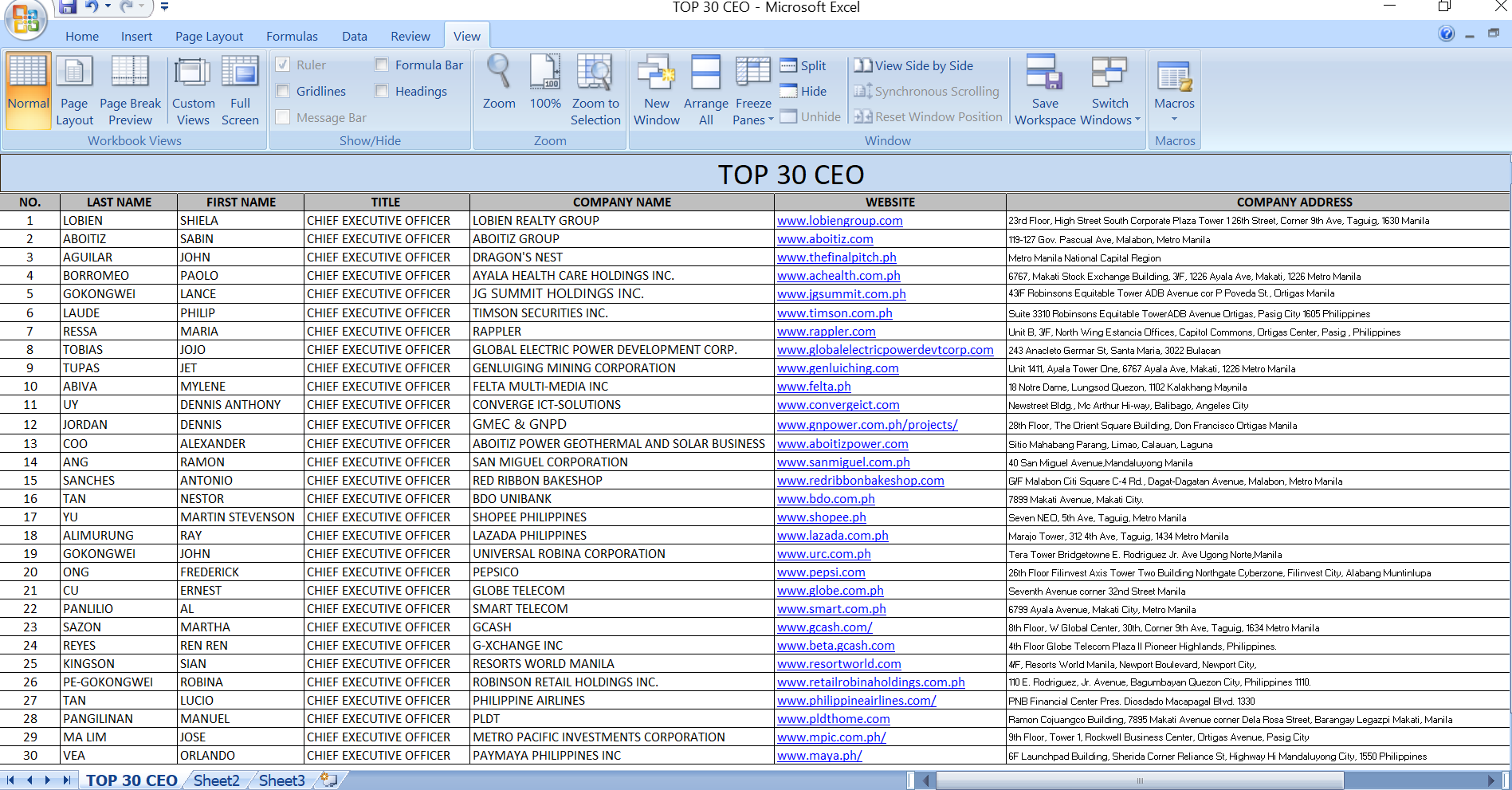This screenshot has width=1512, height=790.
Task: Select cell containing SAN MIGUEL CORPORATION
Action: (622, 462)
